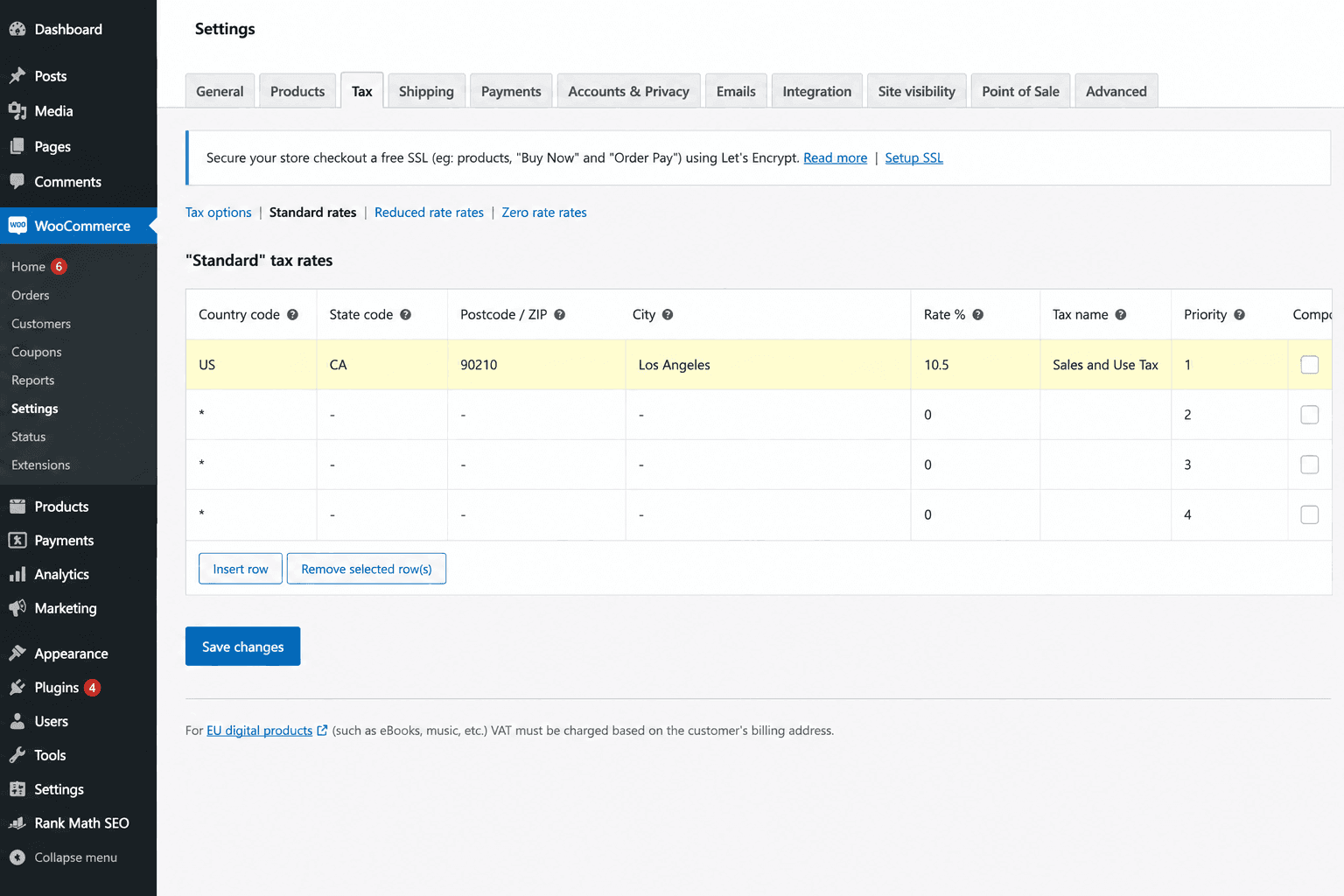Screen dimensions: 1344x896
Task: Toggle compound checkbox for priority 2 row
Action: (1309, 414)
